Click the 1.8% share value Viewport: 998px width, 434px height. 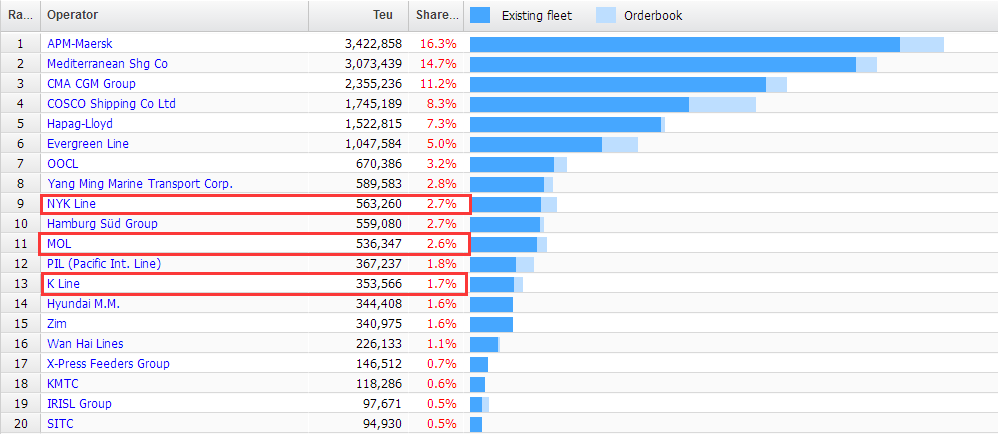click(x=441, y=263)
